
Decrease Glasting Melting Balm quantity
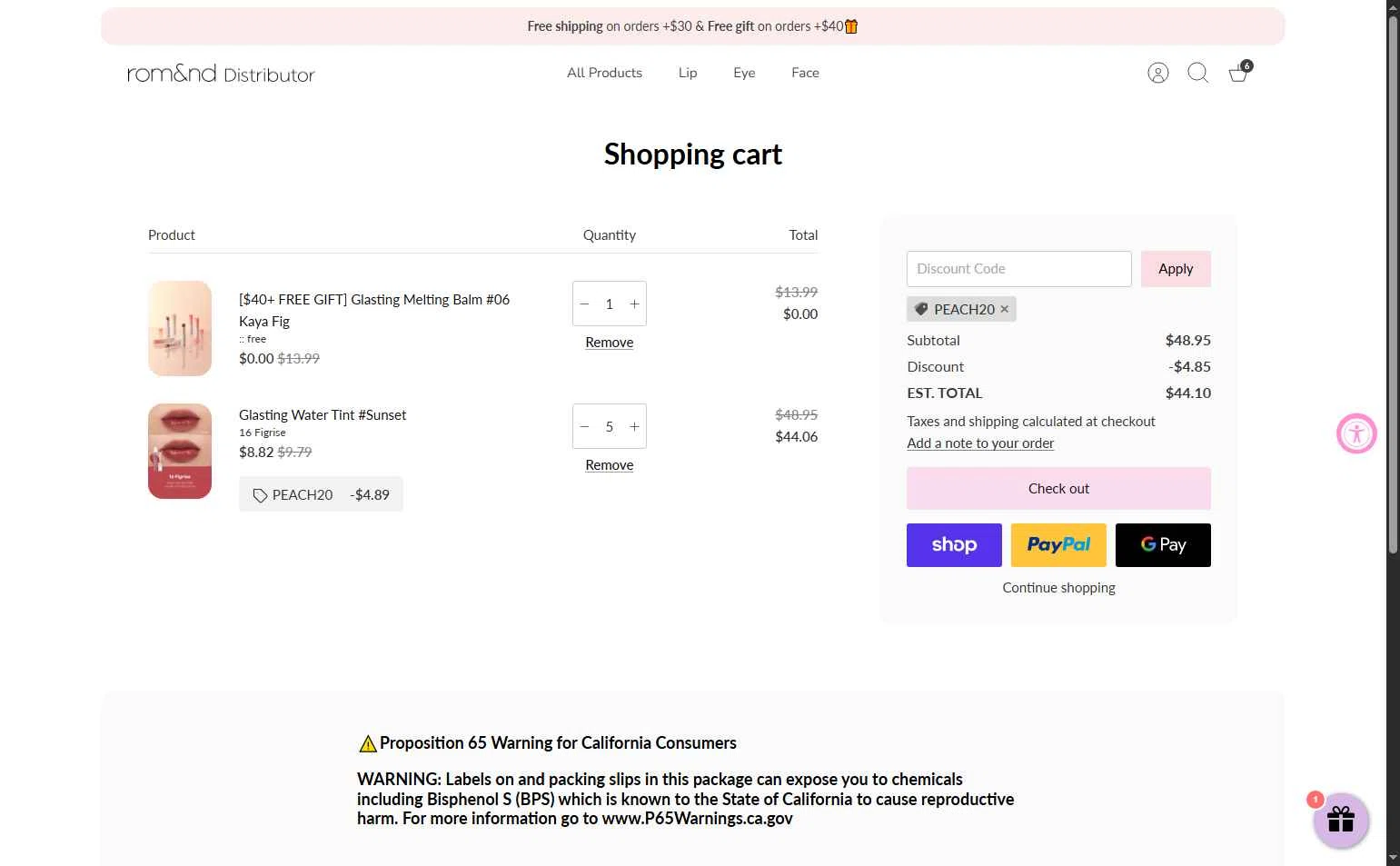[585, 304]
